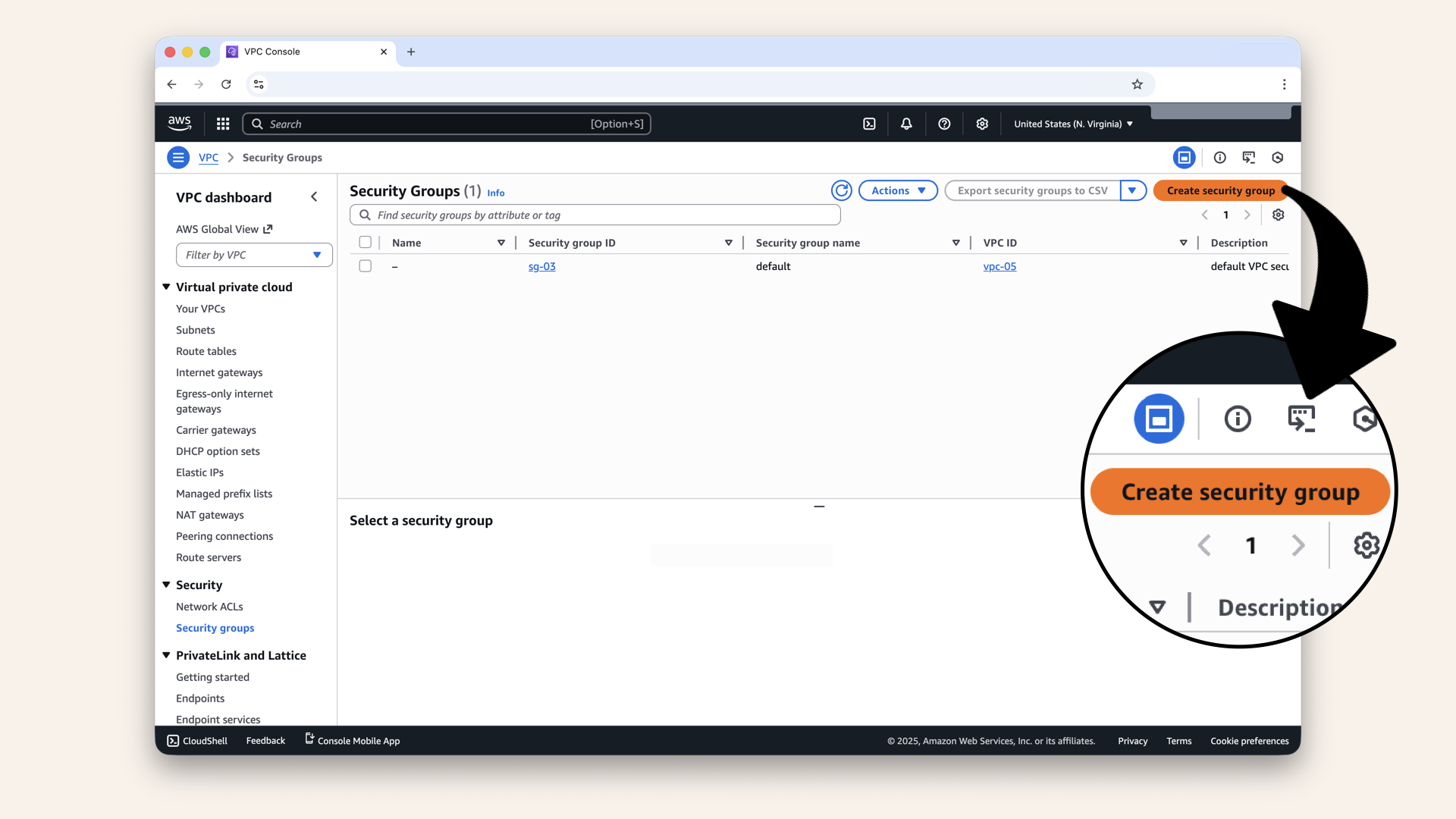Image resolution: width=1456 pixels, height=819 pixels.
Task: Open the Actions dropdown
Action: click(x=898, y=190)
